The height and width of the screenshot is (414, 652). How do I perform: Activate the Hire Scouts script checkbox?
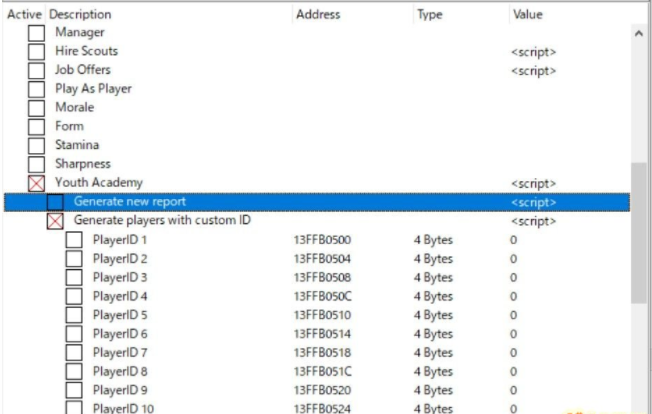point(36,52)
